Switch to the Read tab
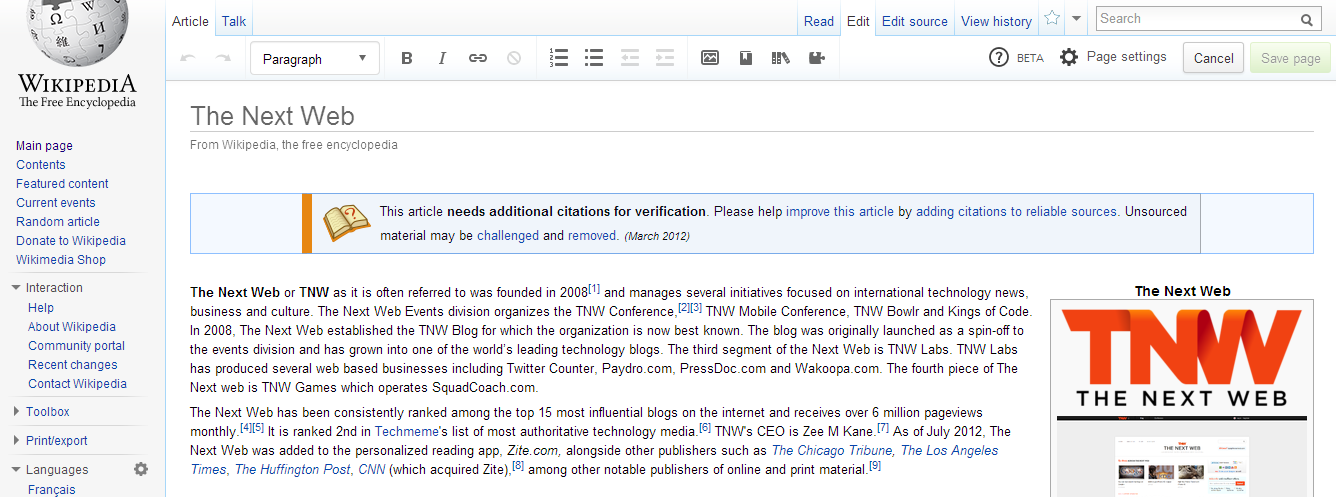 [819, 21]
